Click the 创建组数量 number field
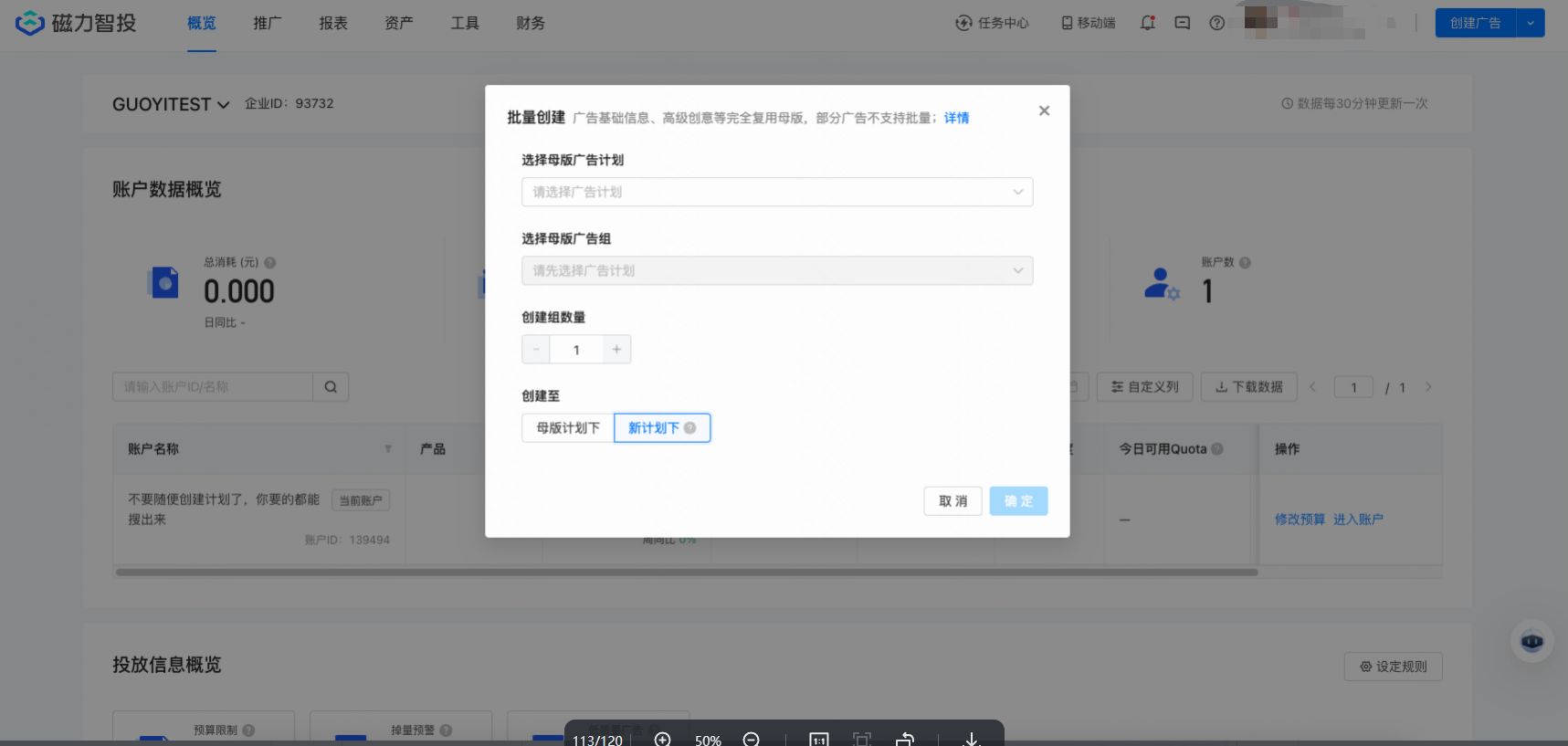Image resolution: width=1568 pixels, height=746 pixels. (x=576, y=350)
